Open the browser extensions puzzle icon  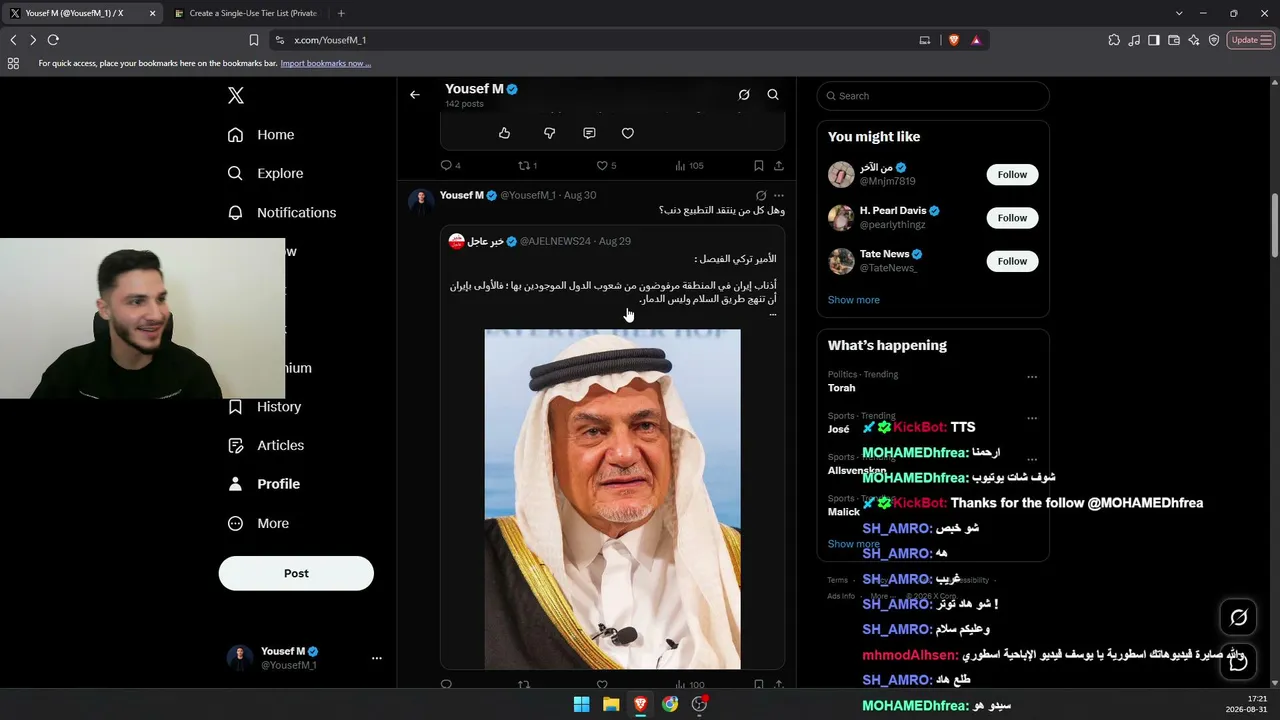(1114, 40)
